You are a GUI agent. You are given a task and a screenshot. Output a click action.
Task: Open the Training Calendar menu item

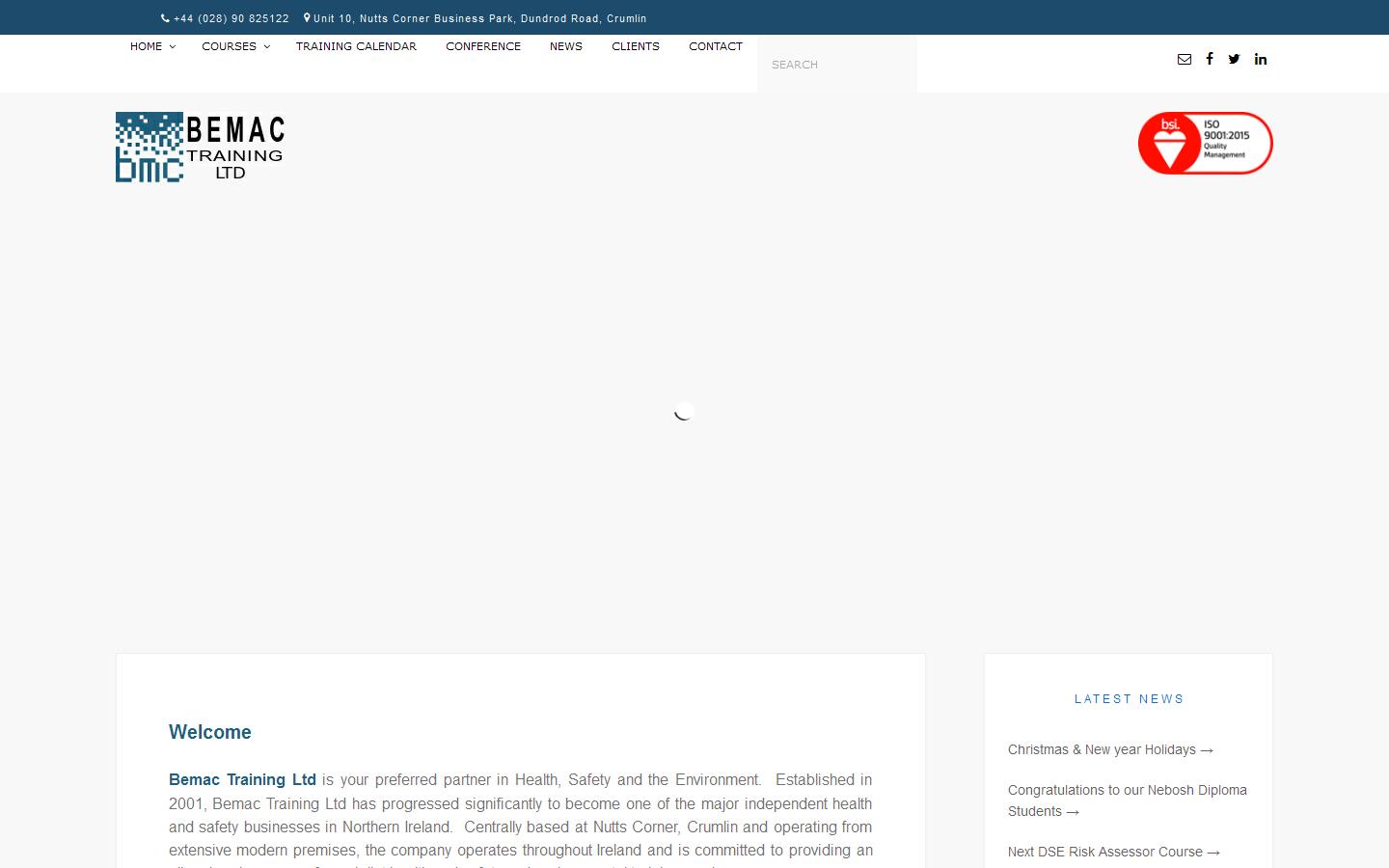click(x=356, y=46)
